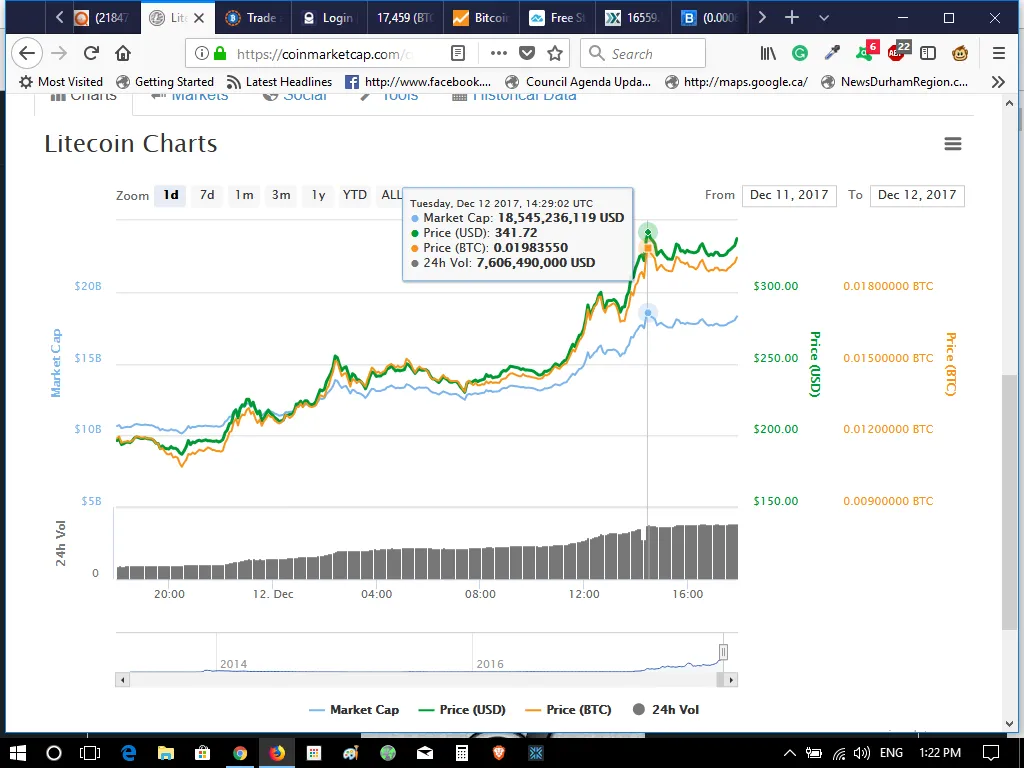Image resolution: width=1024 pixels, height=768 pixels.
Task: Select the 1d zoom range
Action: point(170,195)
